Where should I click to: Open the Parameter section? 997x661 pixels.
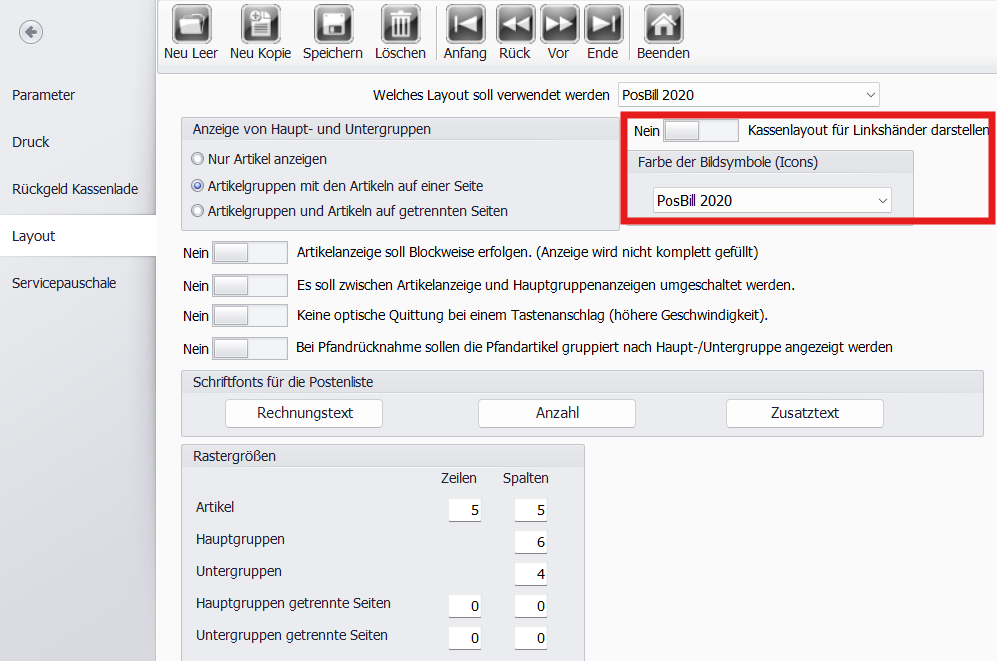point(44,95)
